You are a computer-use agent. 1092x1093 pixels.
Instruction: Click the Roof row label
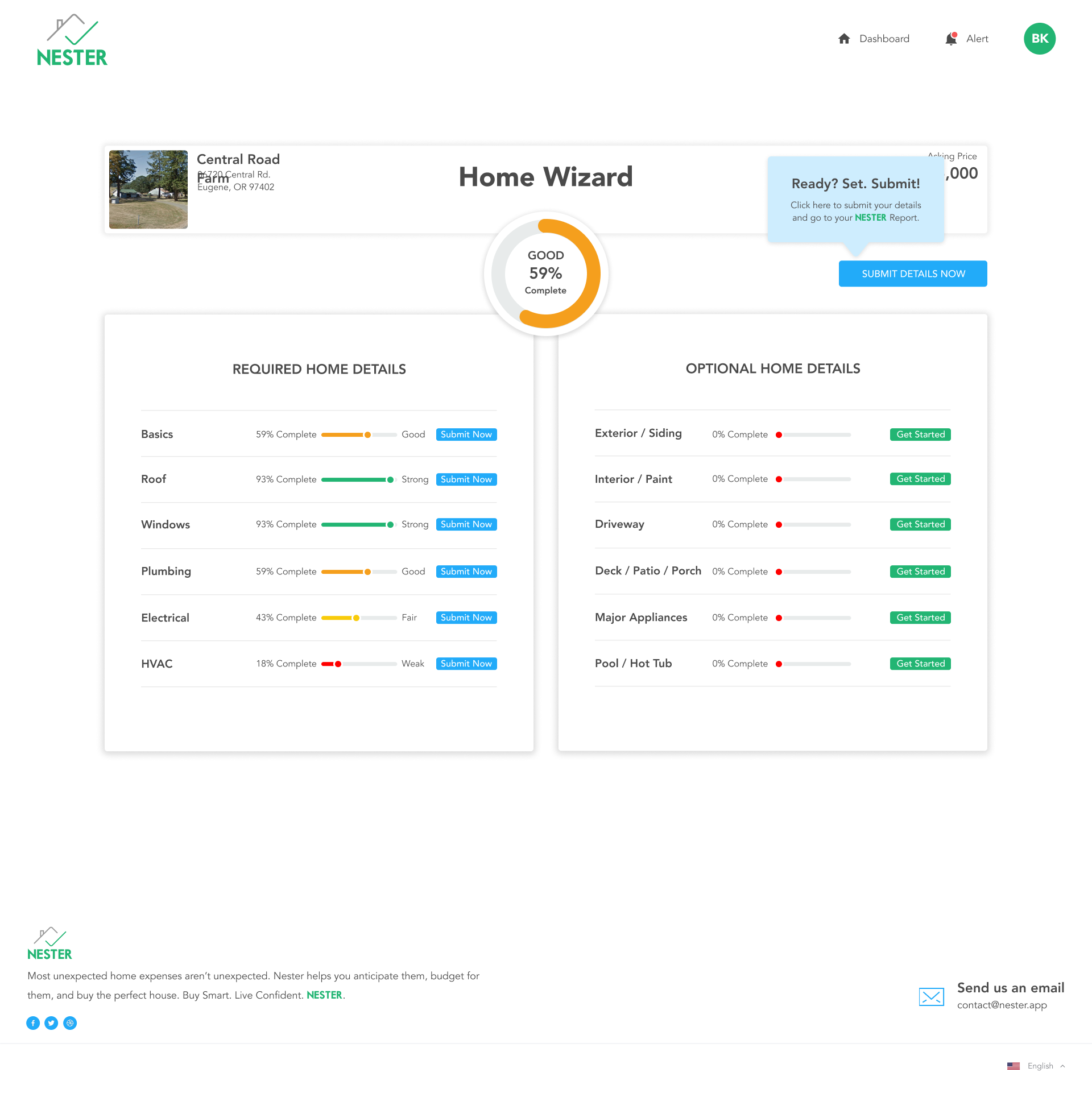154,479
